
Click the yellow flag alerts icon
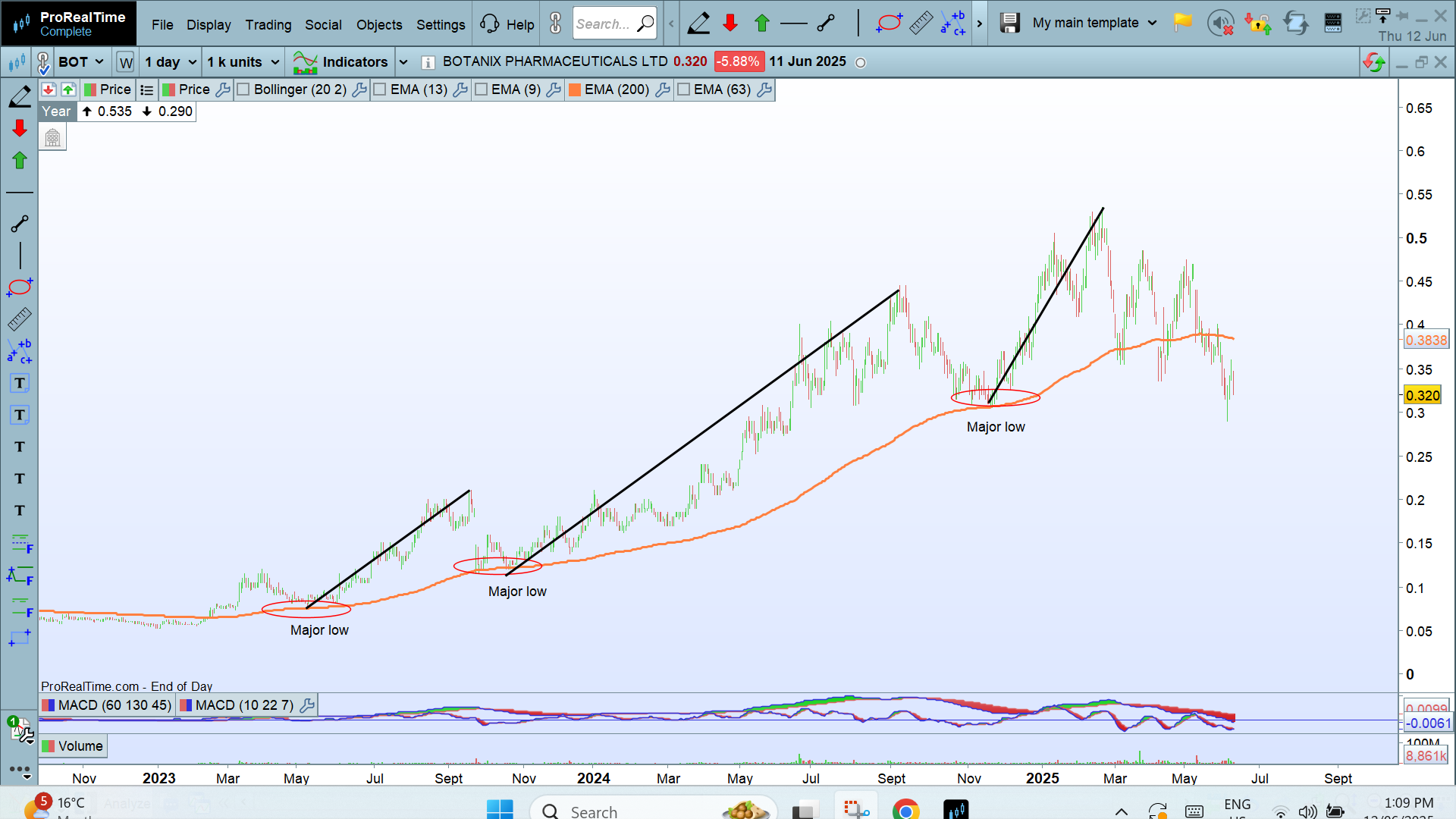[x=1182, y=23]
